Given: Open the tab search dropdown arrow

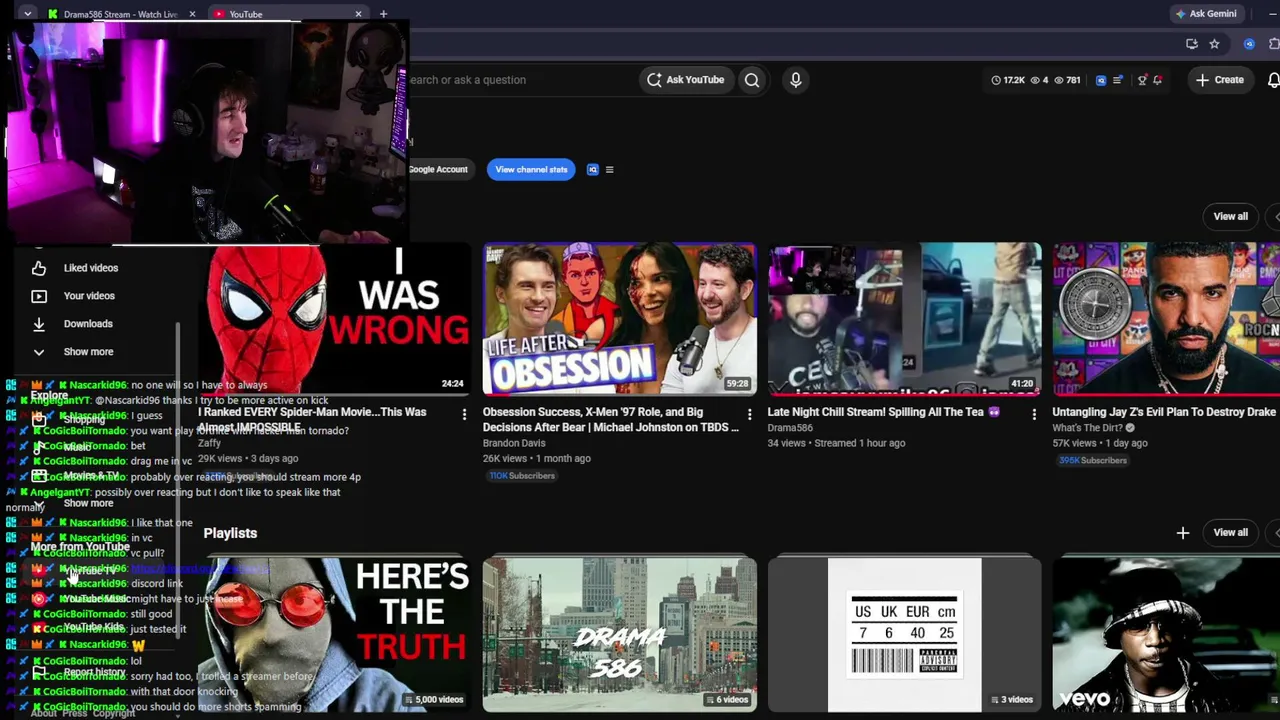Looking at the screenshot, I should (27, 14).
